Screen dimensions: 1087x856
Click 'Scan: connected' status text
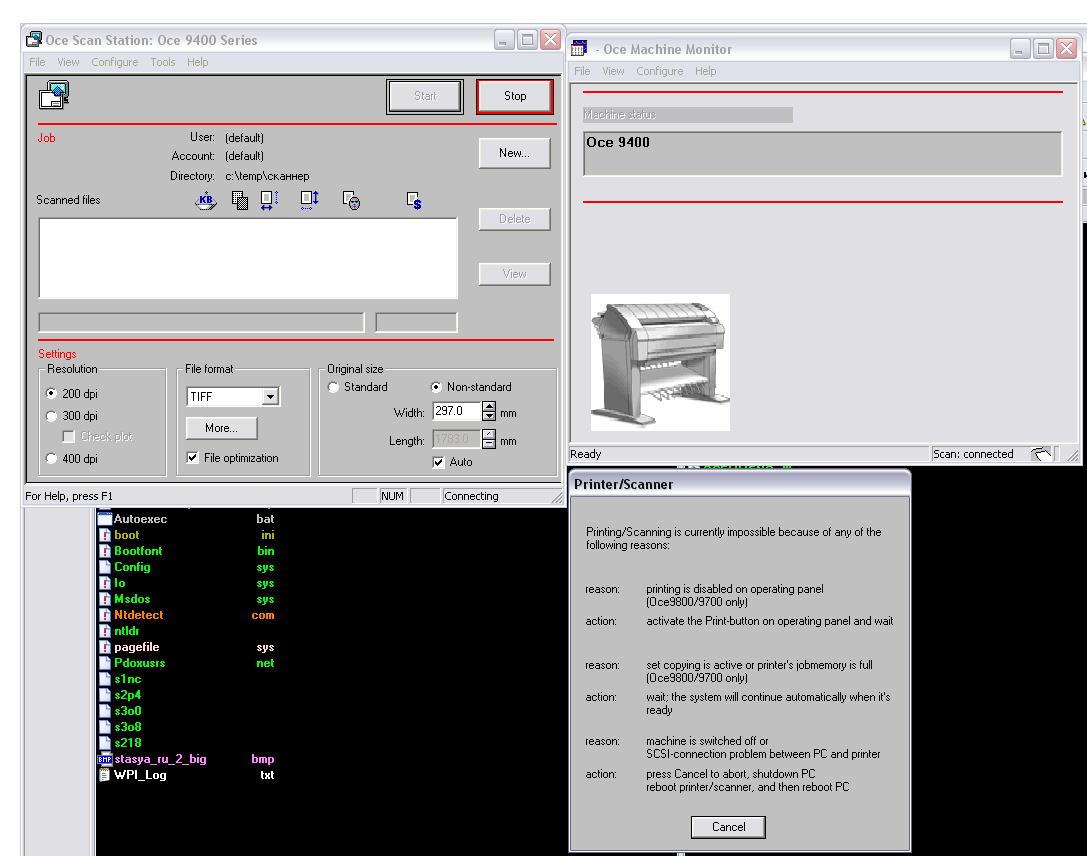pyautogui.click(x=973, y=454)
